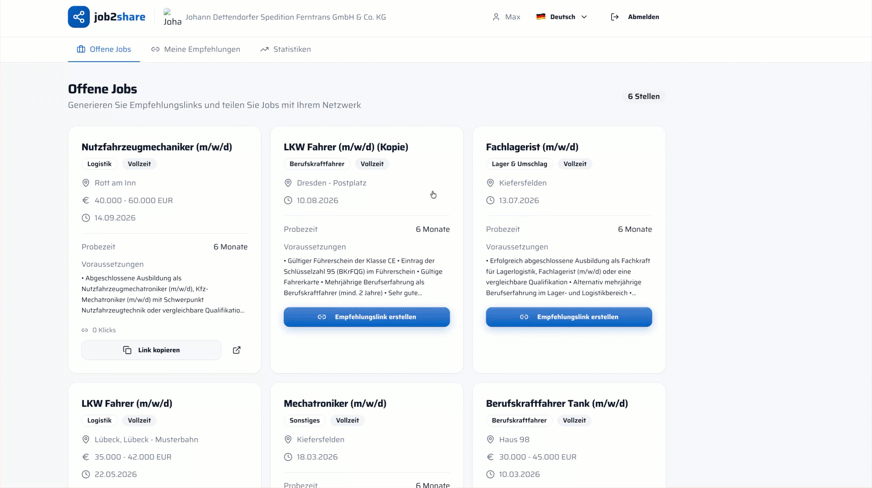Viewport: 872px width, 488px height.
Task: Select the Offene Jobs tab
Action: tap(104, 49)
